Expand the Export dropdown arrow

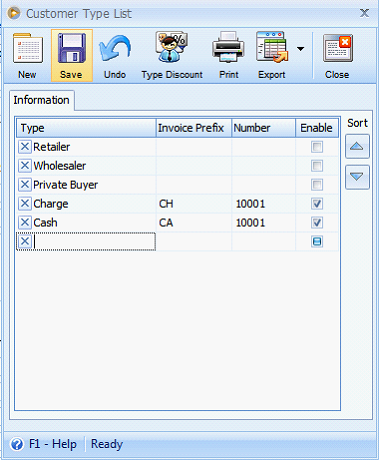point(300,49)
